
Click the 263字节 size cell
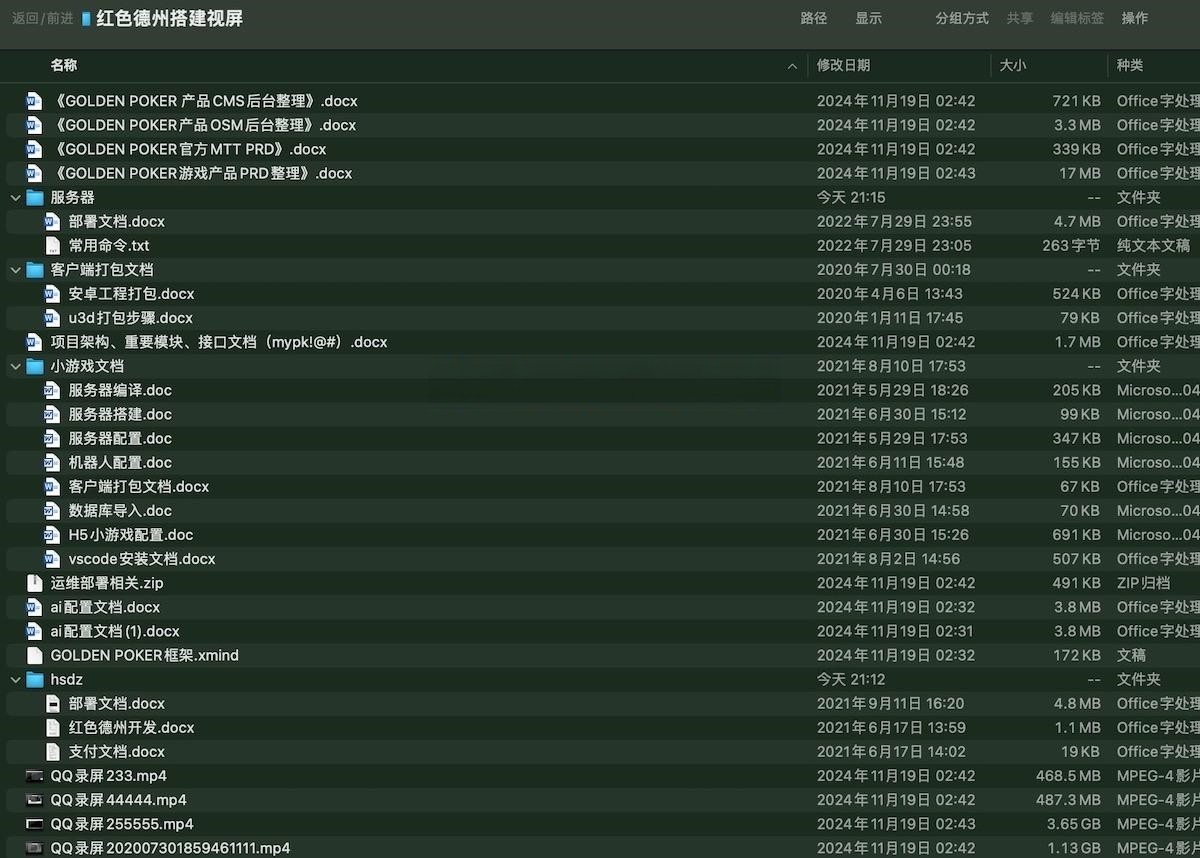pyautogui.click(x=1071, y=245)
